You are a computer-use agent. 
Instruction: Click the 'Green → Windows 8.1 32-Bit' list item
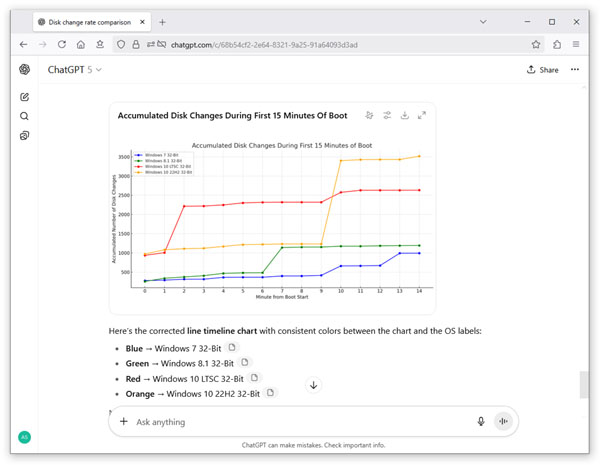[179, 363]
